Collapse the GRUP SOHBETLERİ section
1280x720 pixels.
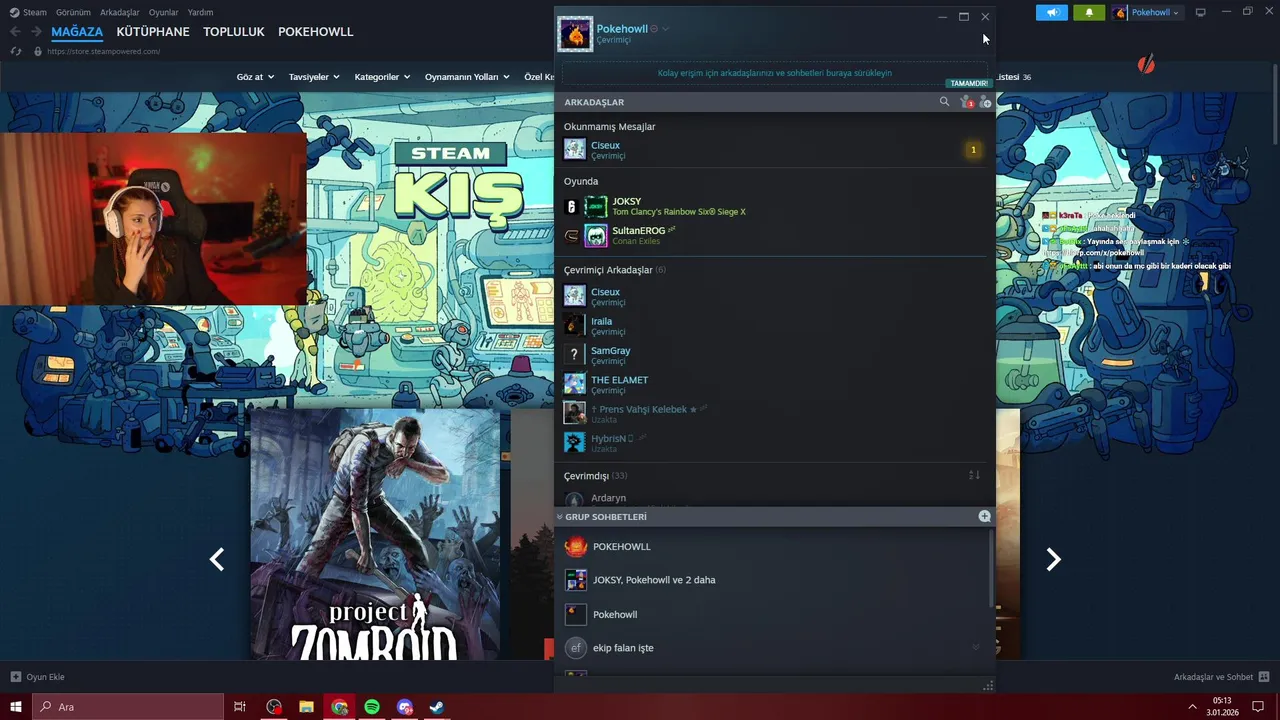[x=560, y=517]
